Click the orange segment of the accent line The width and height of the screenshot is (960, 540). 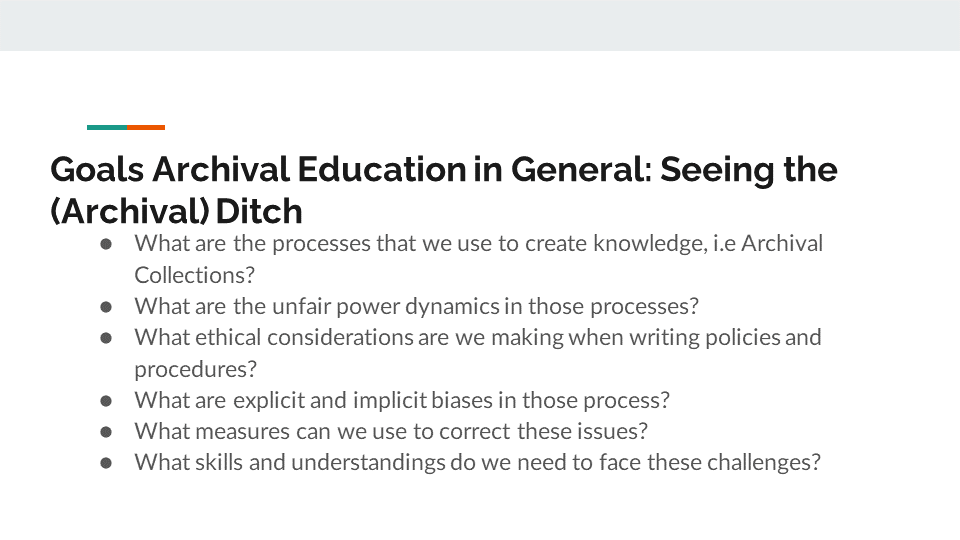click(146, 127)
